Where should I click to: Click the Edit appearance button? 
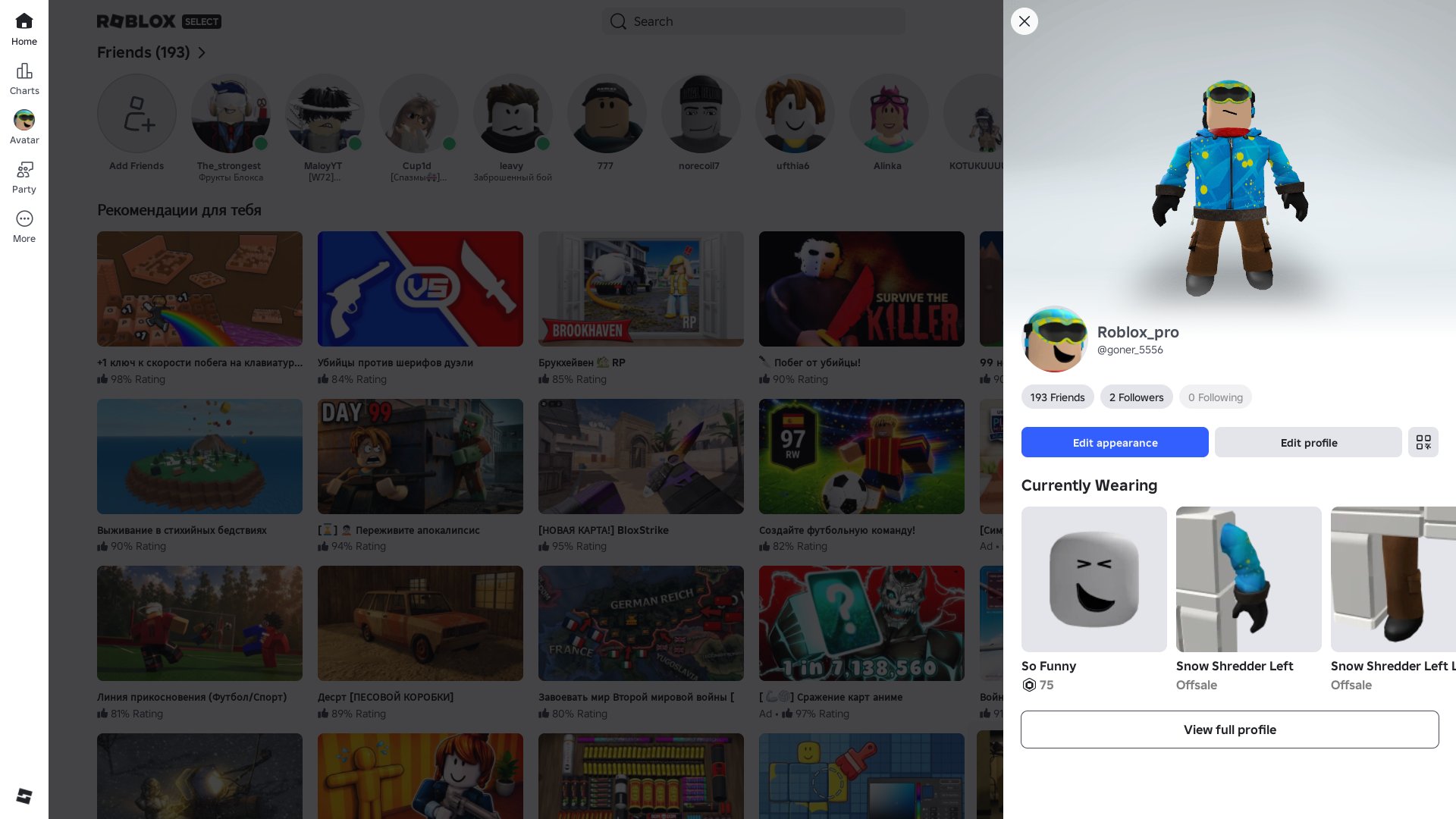click(x=1115, y=442)
